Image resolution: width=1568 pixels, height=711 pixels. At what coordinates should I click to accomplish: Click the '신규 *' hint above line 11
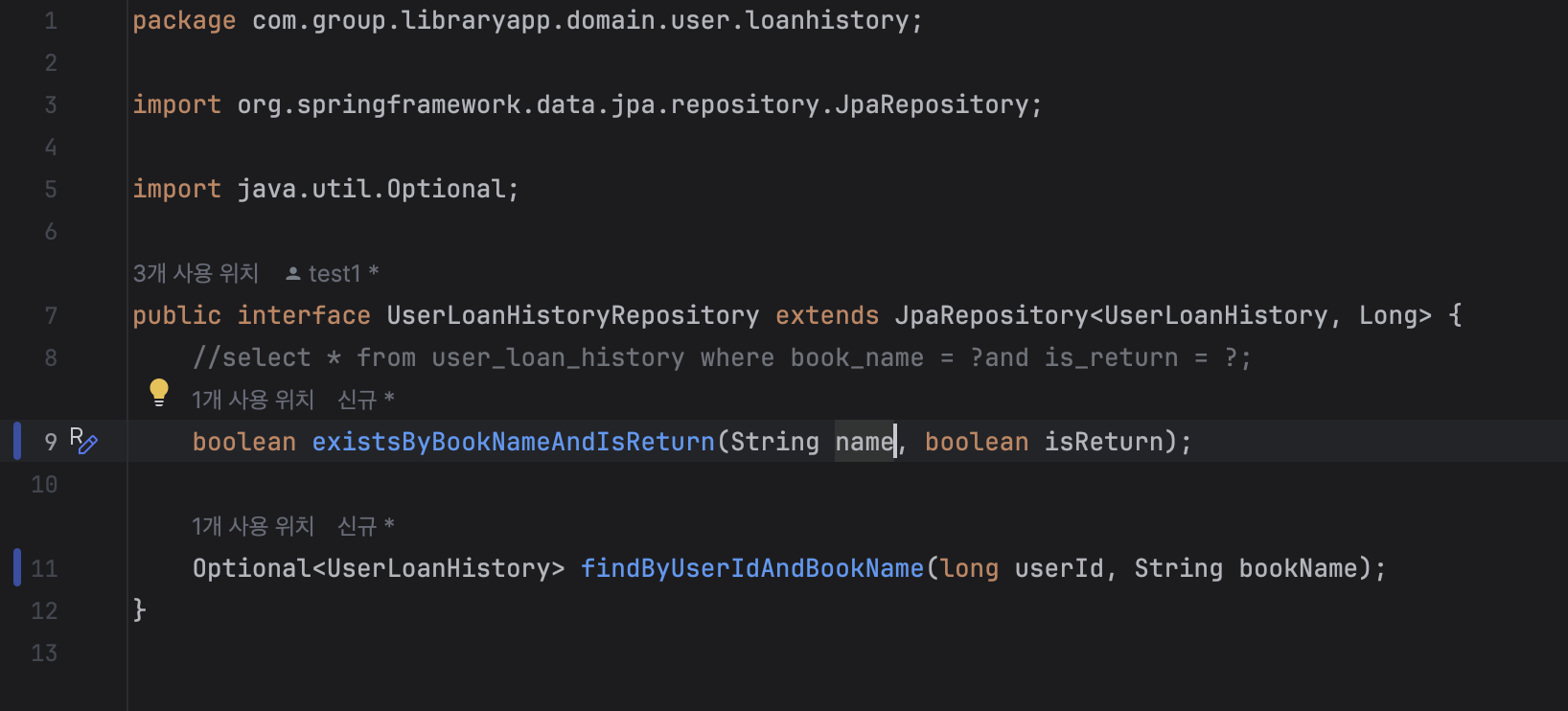click(x=366, y=526)
